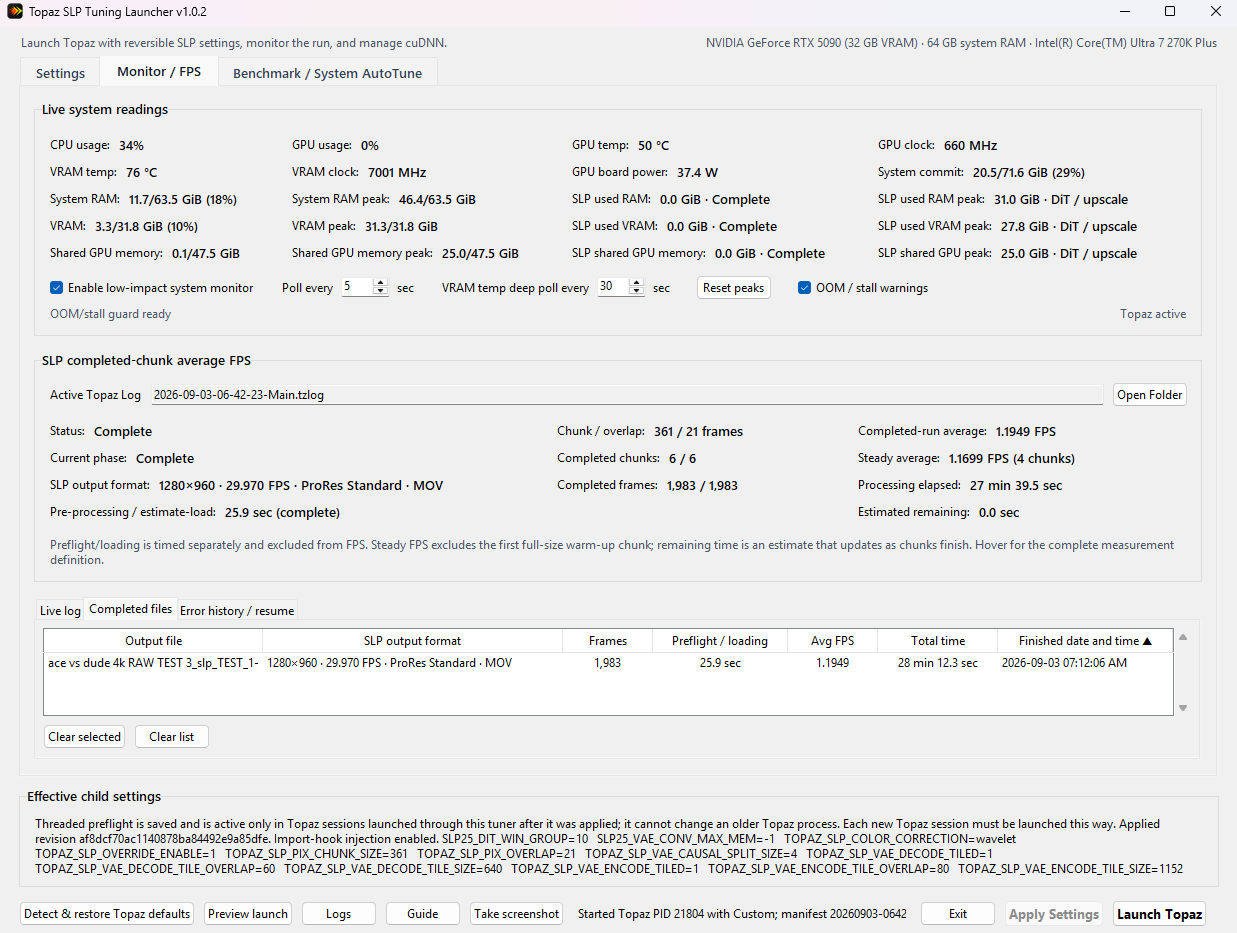Click the Clear list button
Image resolution: width=1237 pixels, height=933 pixels.
172,737
